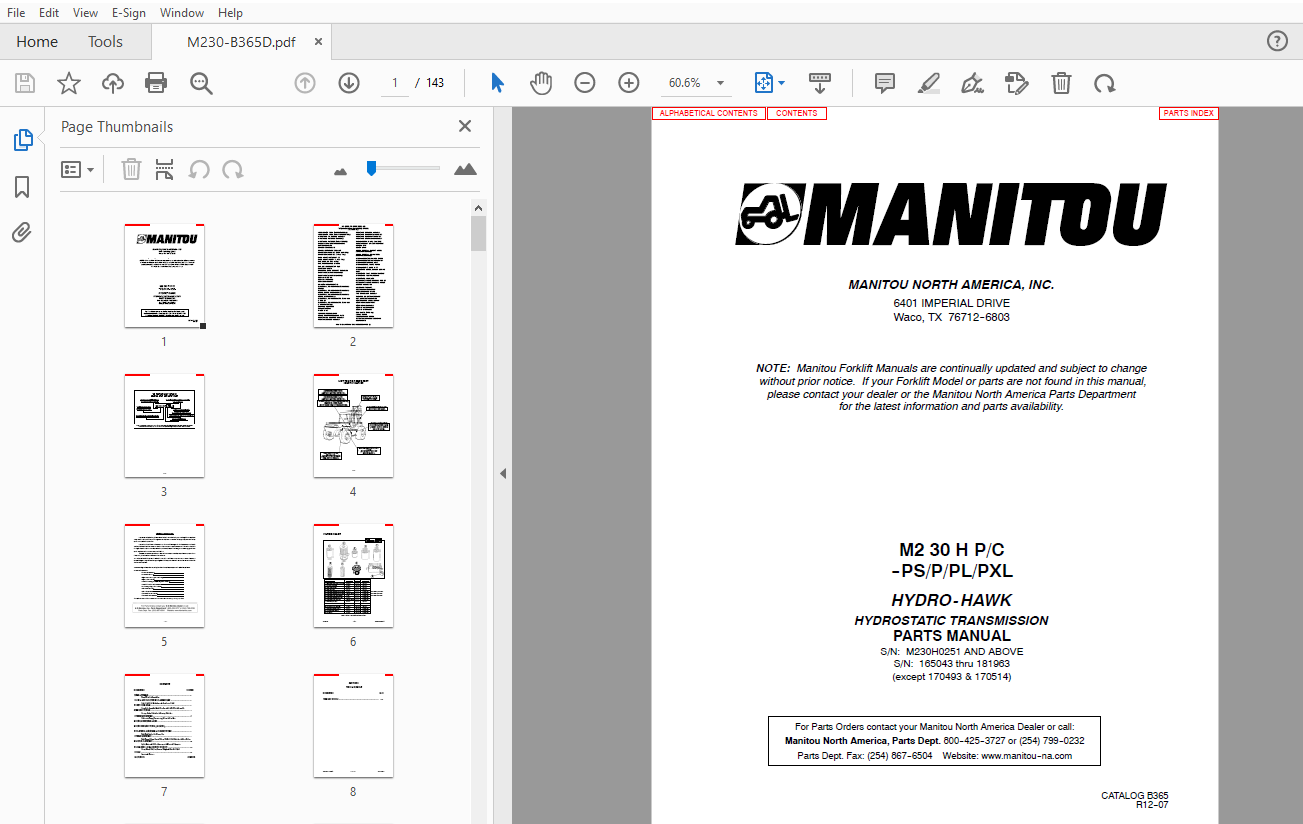This screenshot has height=824, width=1303.
Task: Activate the Hand pan tool
Action: tap(541, 83)
